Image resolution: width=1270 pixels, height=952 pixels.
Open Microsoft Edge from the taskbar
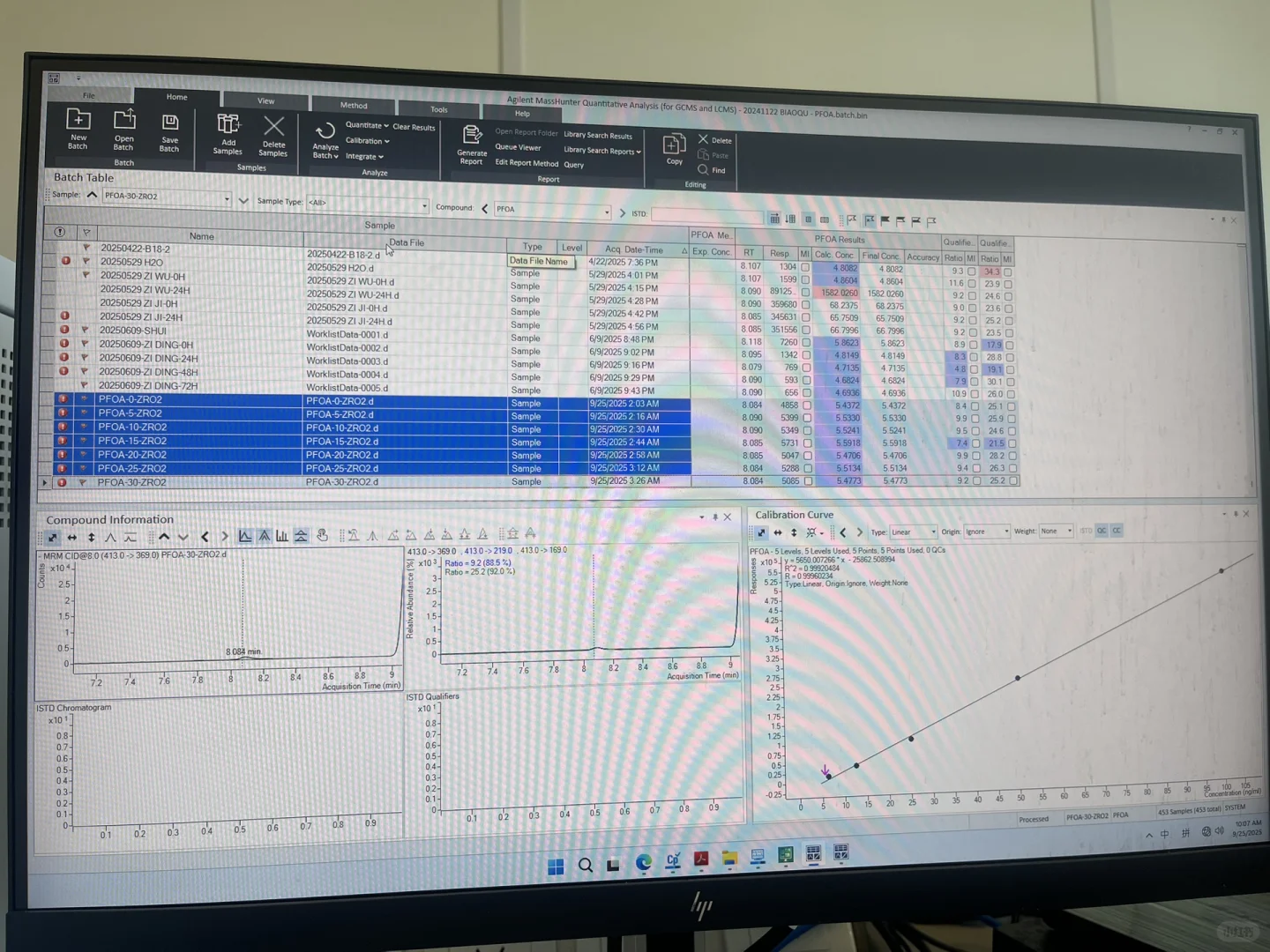[x=644, y=862]
